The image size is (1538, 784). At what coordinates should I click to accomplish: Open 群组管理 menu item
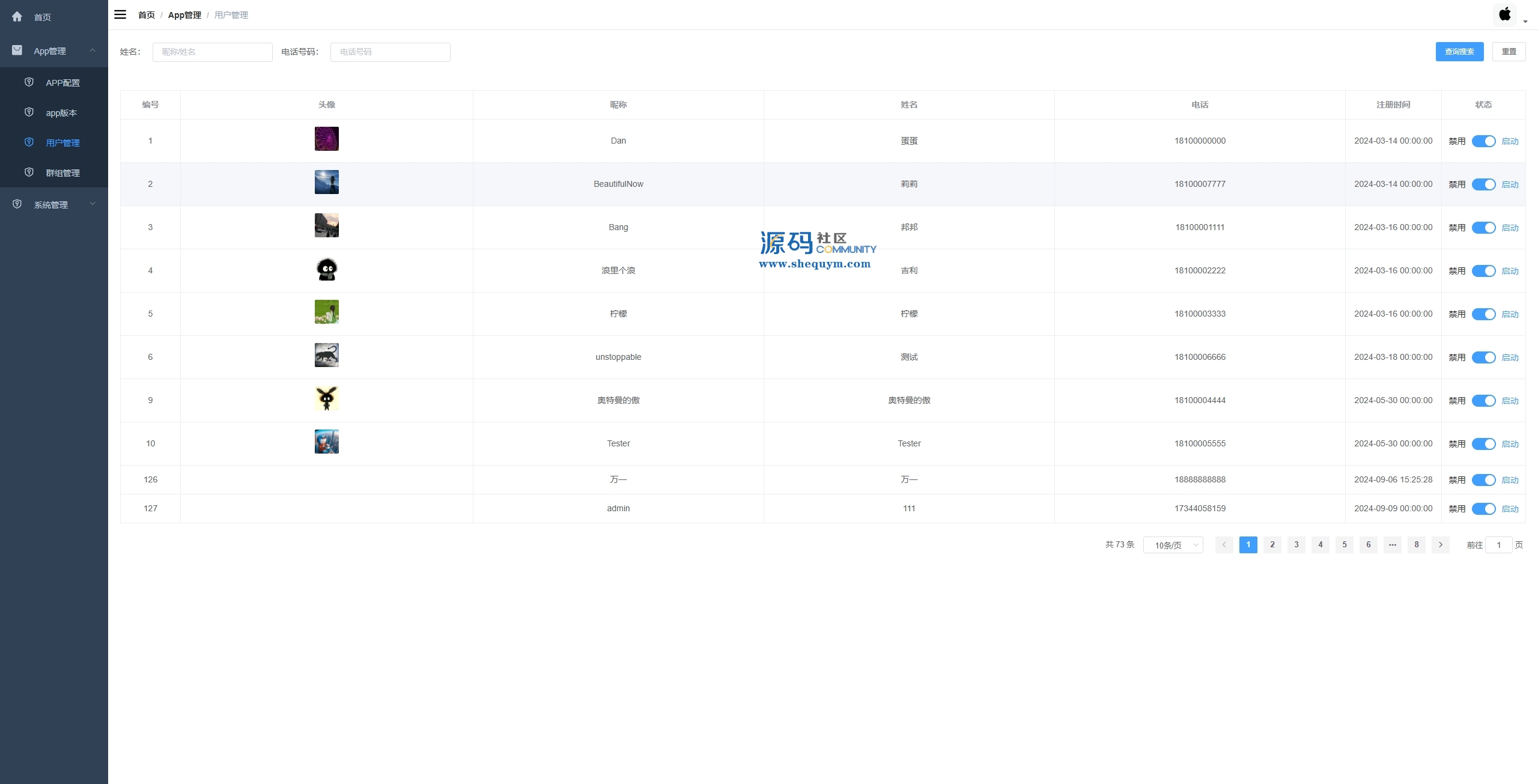pyautogui.click(x=62, y=173)
